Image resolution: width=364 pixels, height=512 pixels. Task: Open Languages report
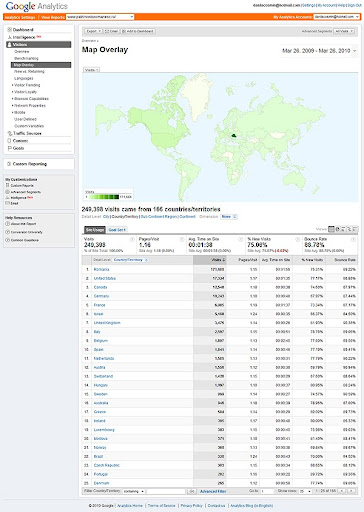tap(24, 78)
